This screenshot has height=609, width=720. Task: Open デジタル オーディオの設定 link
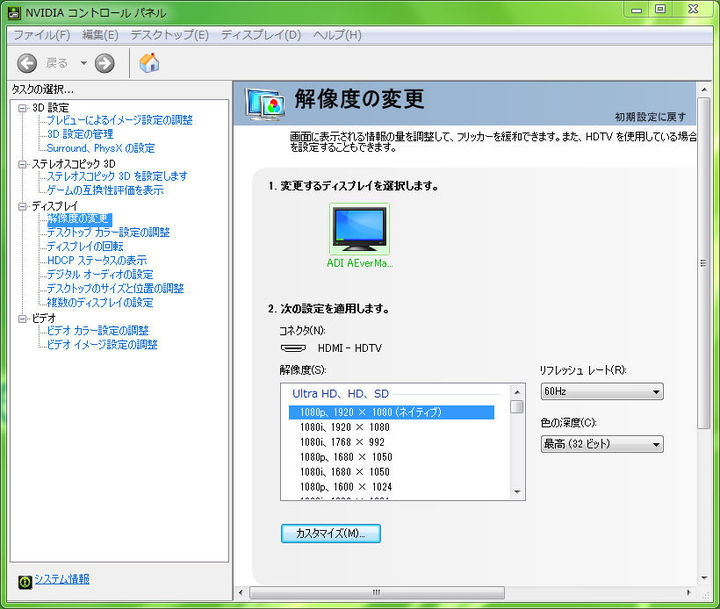100,274
